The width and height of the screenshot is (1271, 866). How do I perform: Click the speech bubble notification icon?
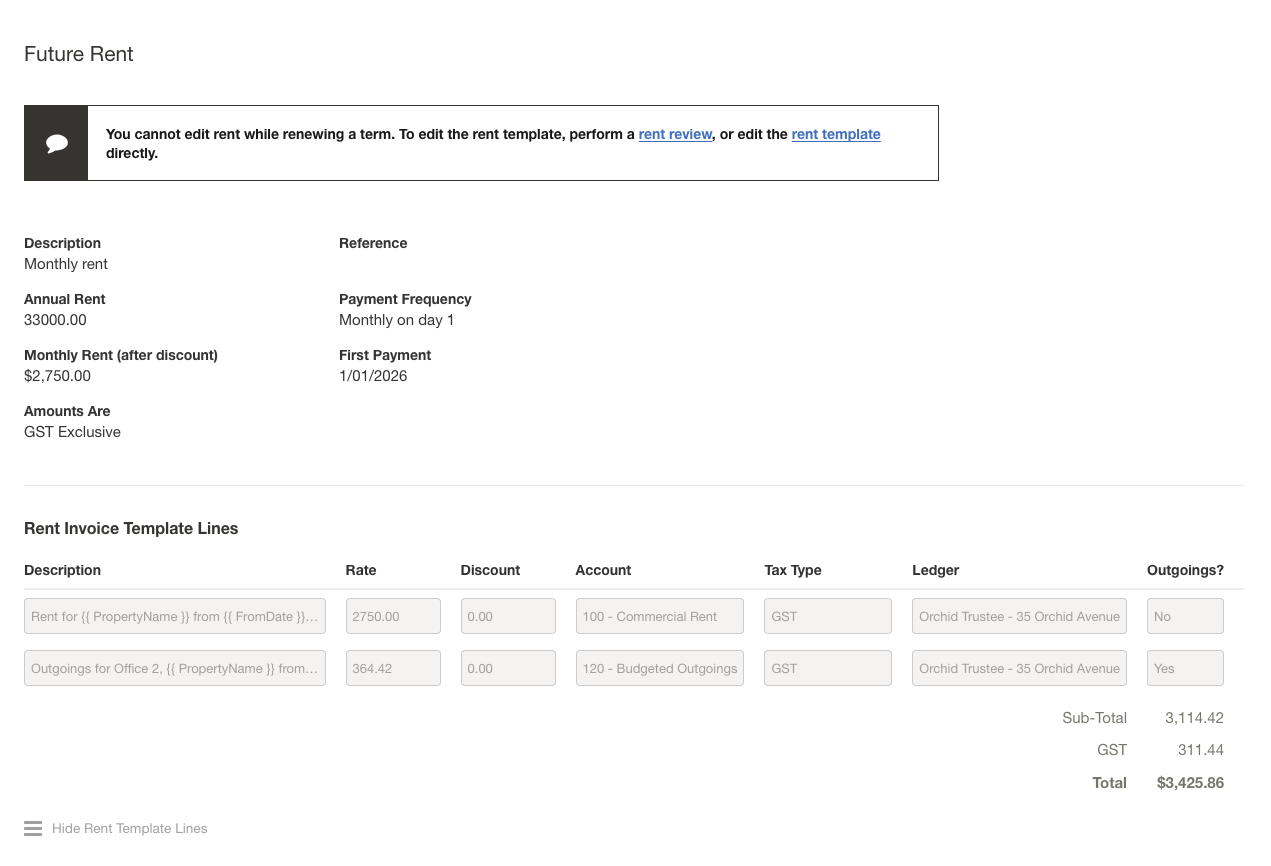click(55, 142)
